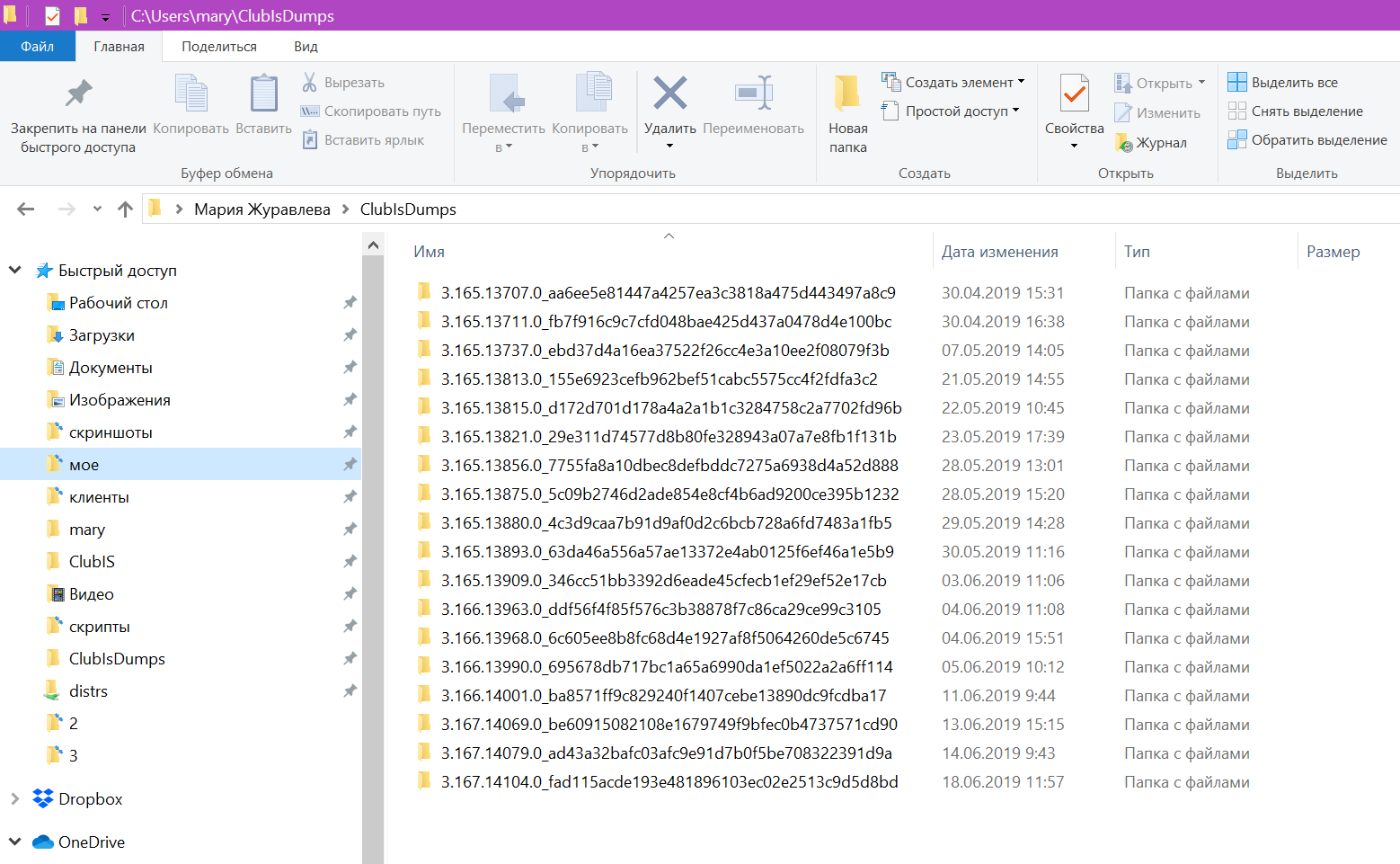Pin to Quick Access panel icon

click(78, 93)
